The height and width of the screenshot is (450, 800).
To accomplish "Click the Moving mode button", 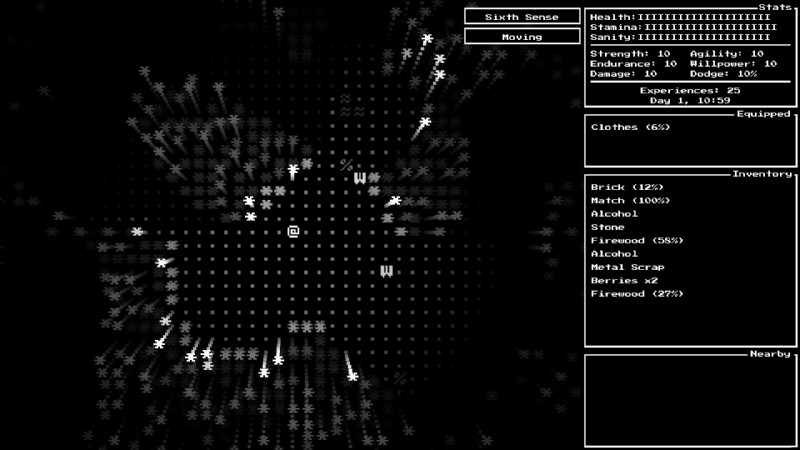I will tap(521, 36).
